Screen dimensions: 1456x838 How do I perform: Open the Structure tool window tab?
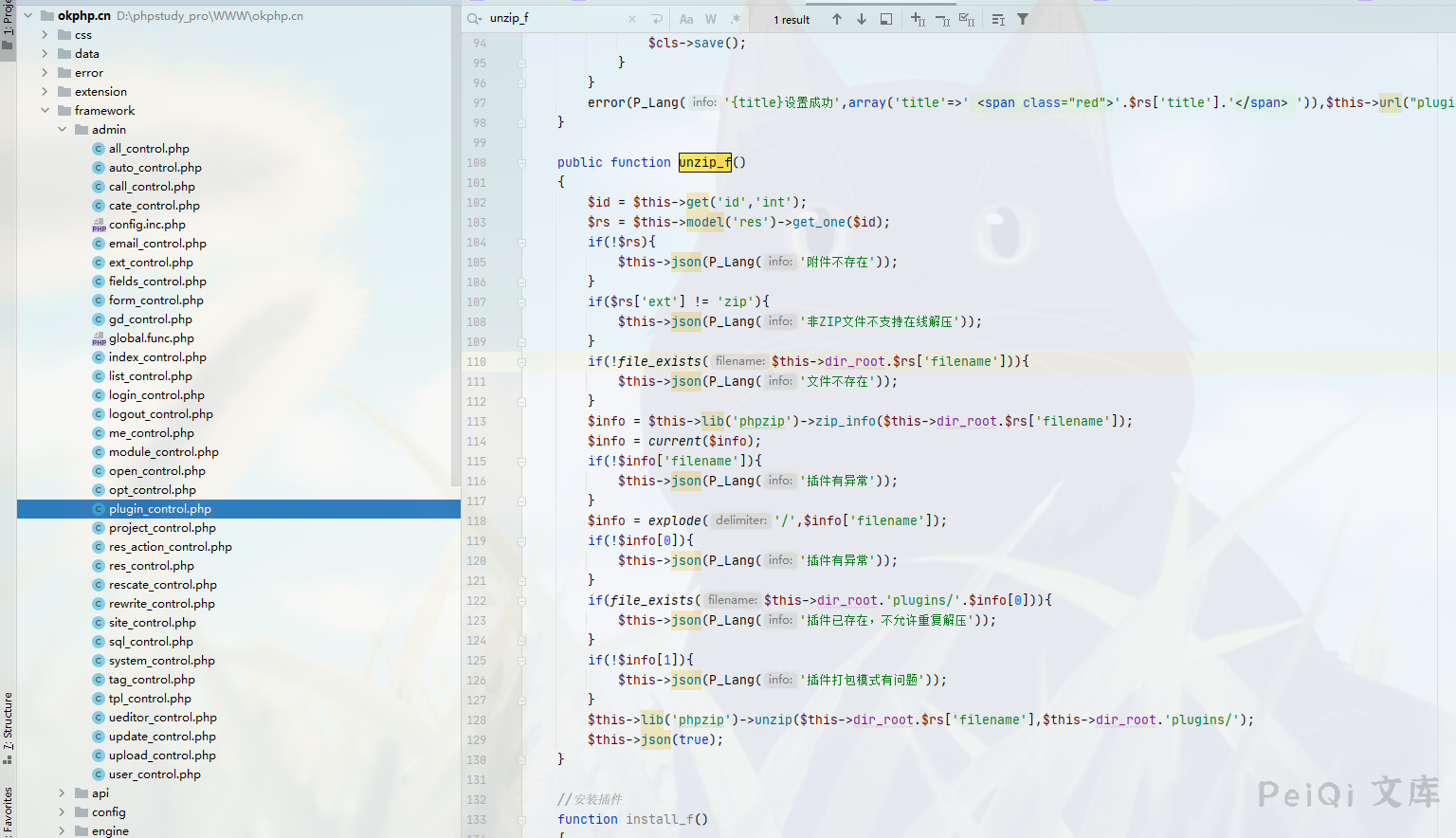[8, 727]
